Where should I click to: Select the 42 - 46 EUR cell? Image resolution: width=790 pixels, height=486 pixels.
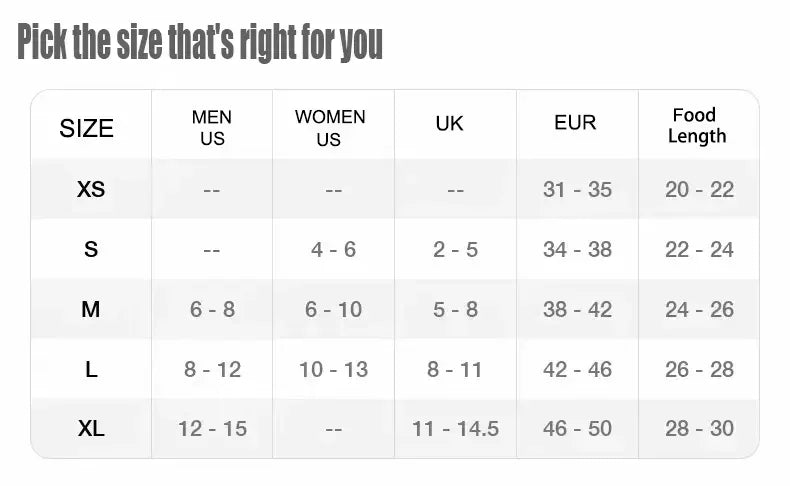[577, 370]
